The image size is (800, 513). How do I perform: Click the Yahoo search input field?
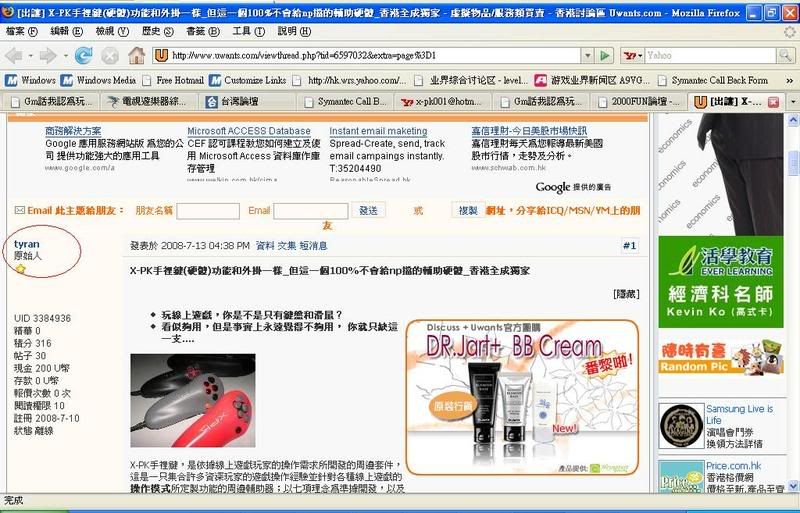coord(711,55)
